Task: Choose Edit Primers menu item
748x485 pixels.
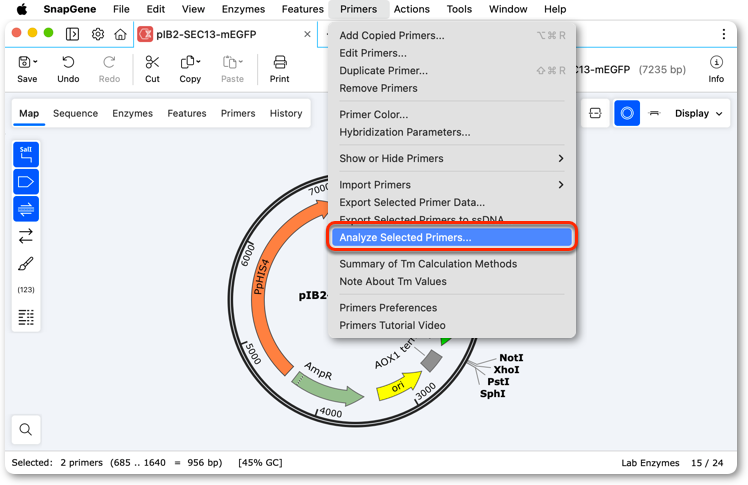Action: 452,53
